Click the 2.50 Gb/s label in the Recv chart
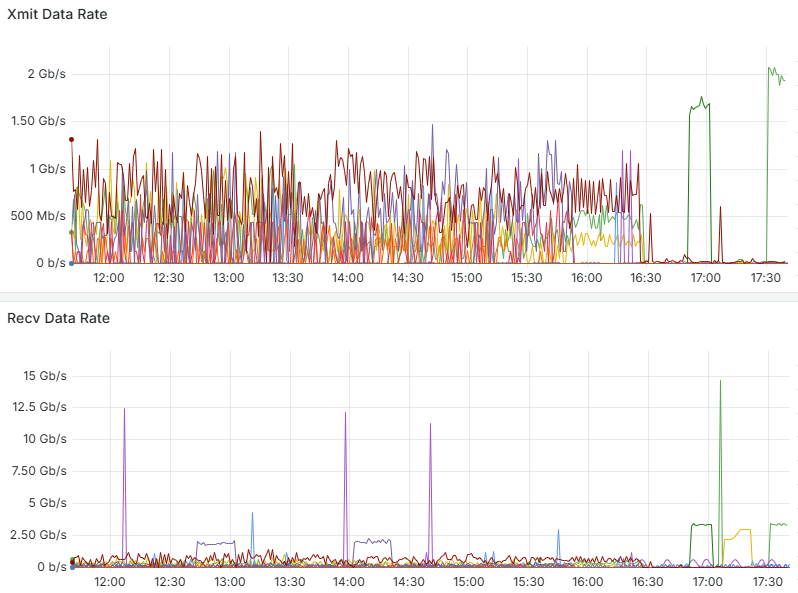798x593 pixels. pyautogui.click(x=39, y=535)
